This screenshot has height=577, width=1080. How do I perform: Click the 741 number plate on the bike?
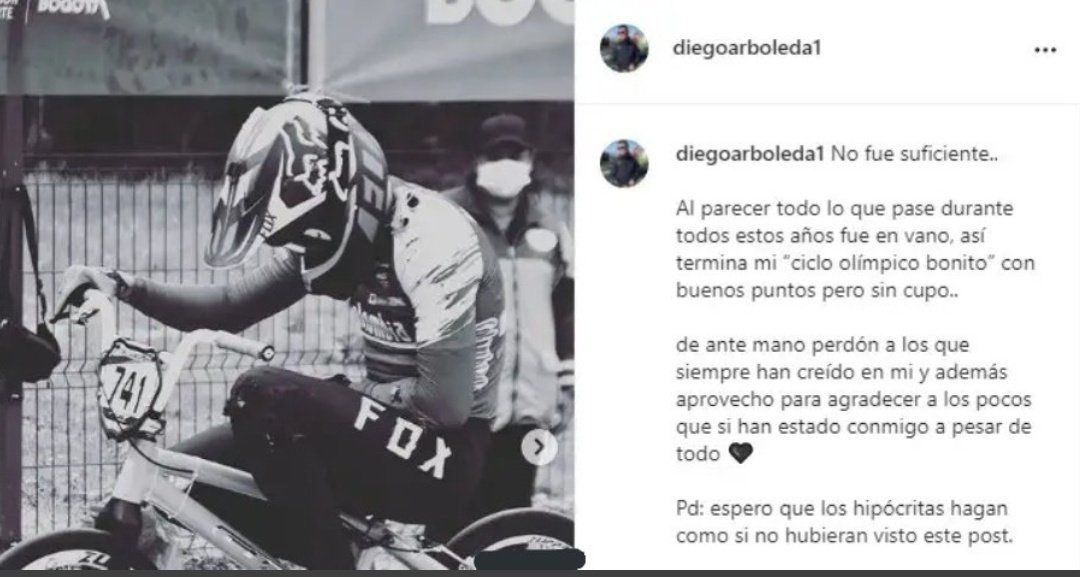tap(129, 389)
